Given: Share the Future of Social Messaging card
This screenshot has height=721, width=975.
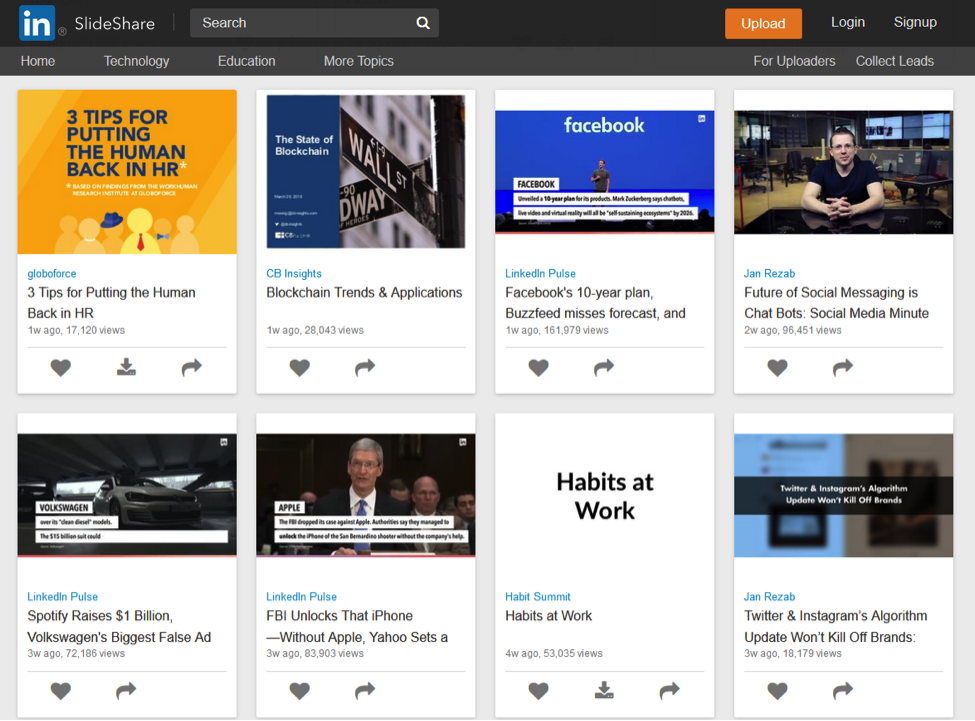Looking at the screenshot, I should 843,367.
